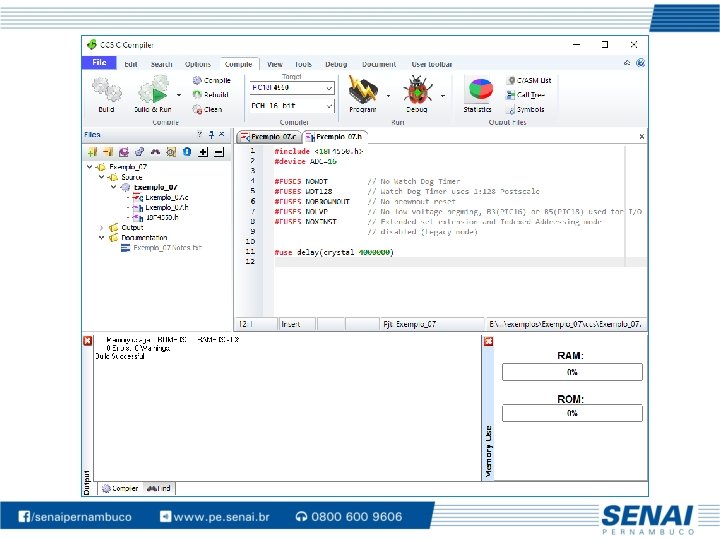The width and height of the screenshot is (720, 540).
Task: Open Statistics pie chart icon
Action: click(480, 90)
